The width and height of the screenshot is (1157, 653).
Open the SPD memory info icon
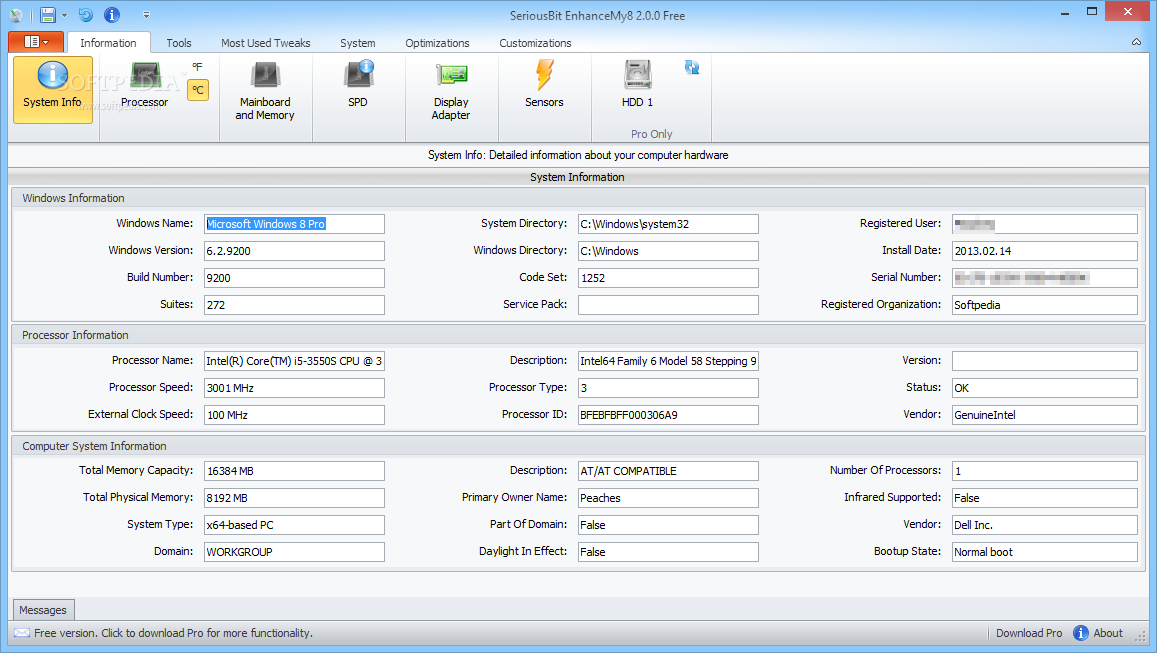pyautogui.click(x=358, y=86)
